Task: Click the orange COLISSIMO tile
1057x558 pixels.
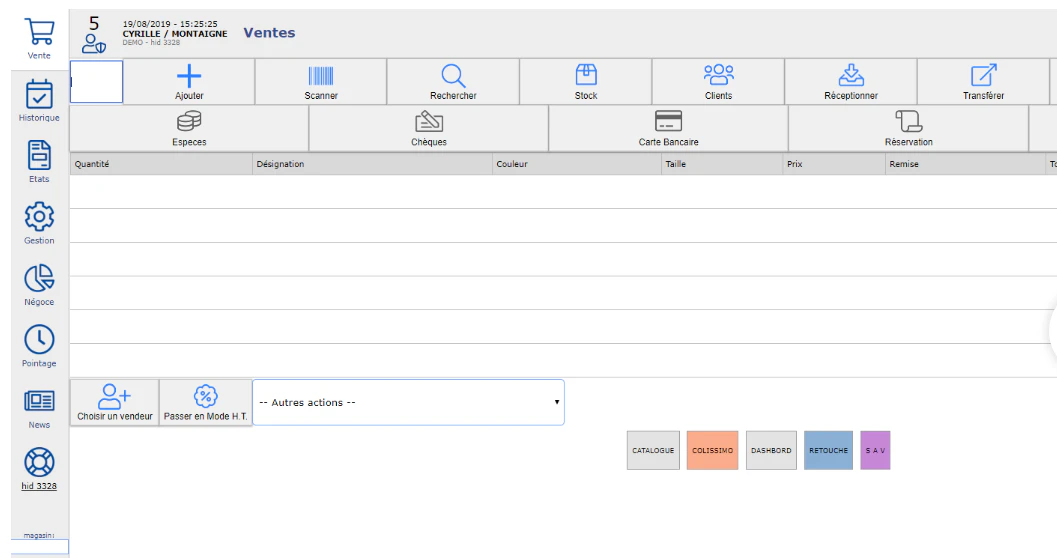Action: (713, 450)
